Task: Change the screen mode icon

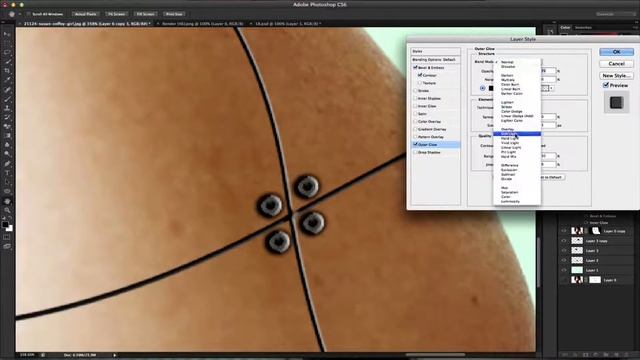Action: [7, 247]
